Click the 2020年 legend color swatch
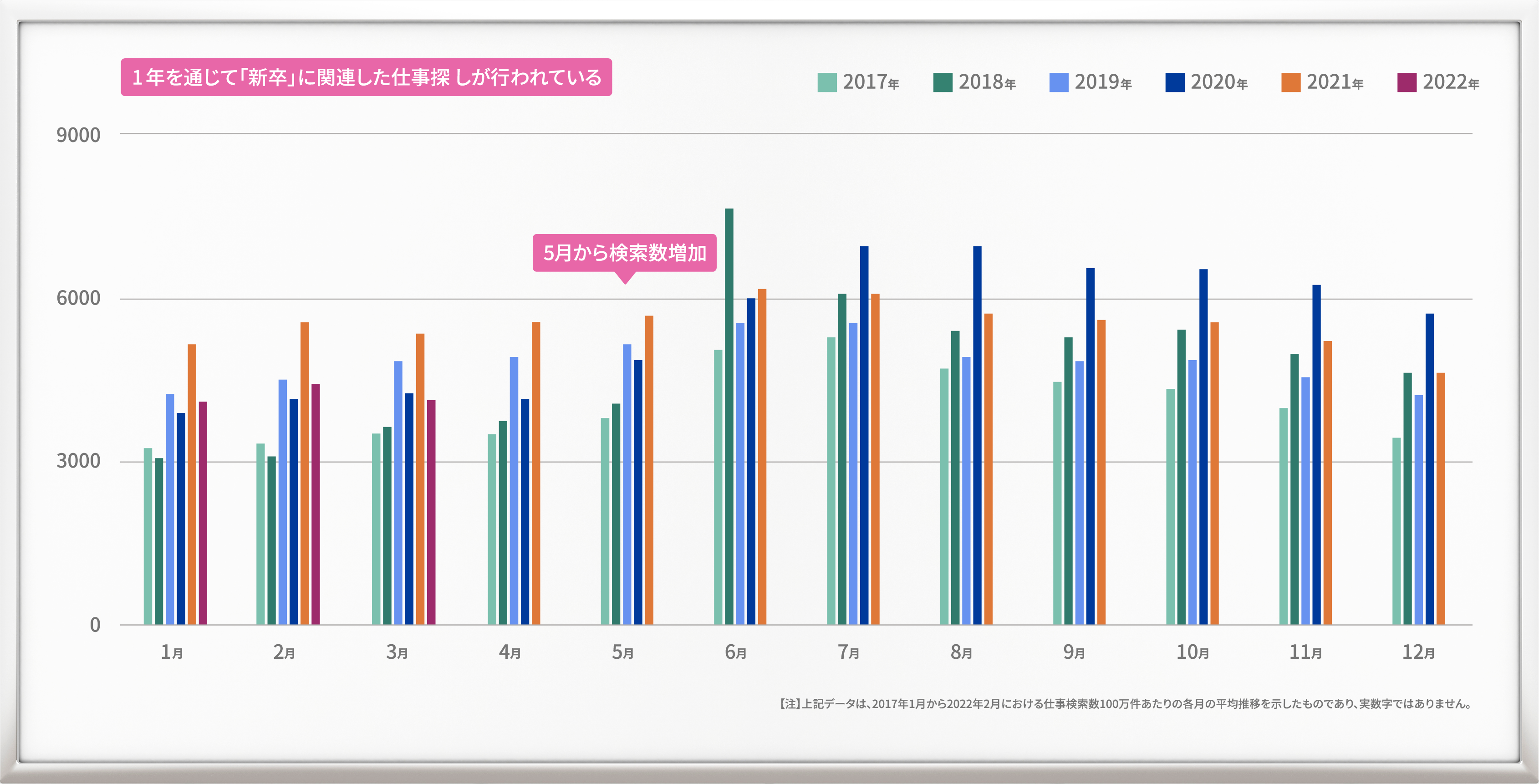The image size is (1539, 784). pyautogui.click(x=1175, y=82)
